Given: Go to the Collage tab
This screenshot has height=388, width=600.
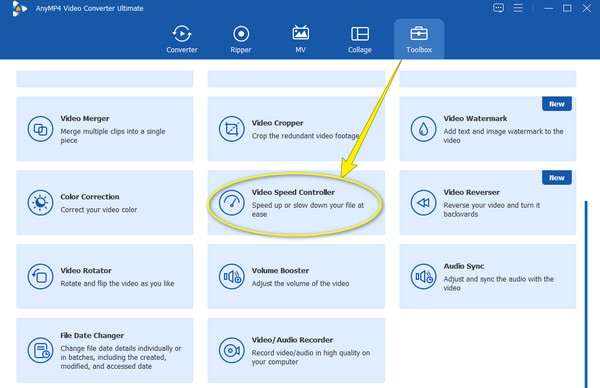Looking at the screenshot, I should tap(360, 39).
